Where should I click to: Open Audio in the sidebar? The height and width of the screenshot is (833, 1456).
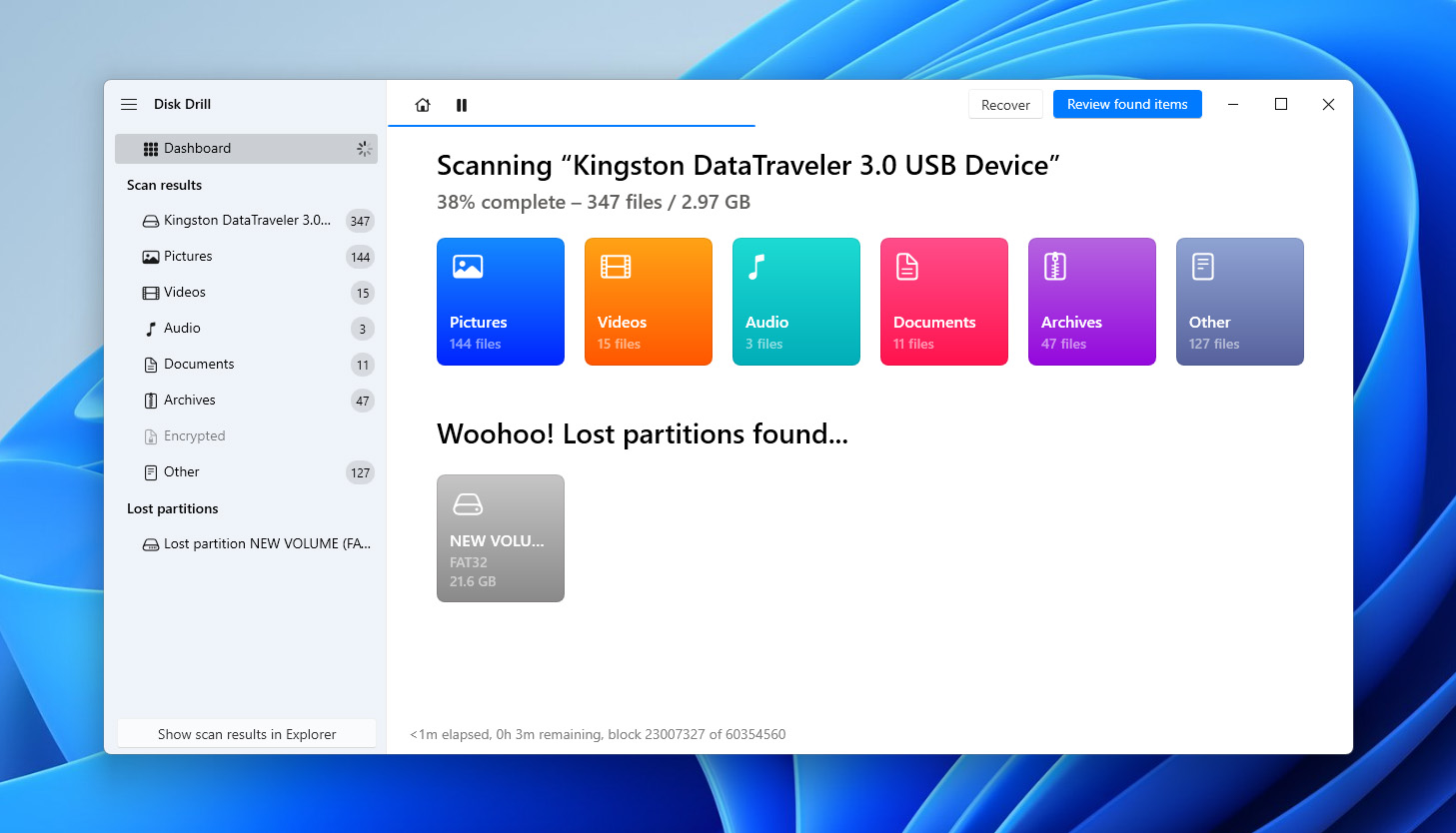246,329
